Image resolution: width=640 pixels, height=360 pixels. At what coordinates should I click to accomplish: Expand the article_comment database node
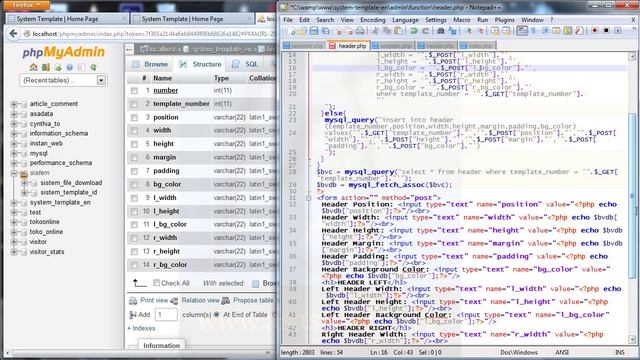(x=14, y=104)
